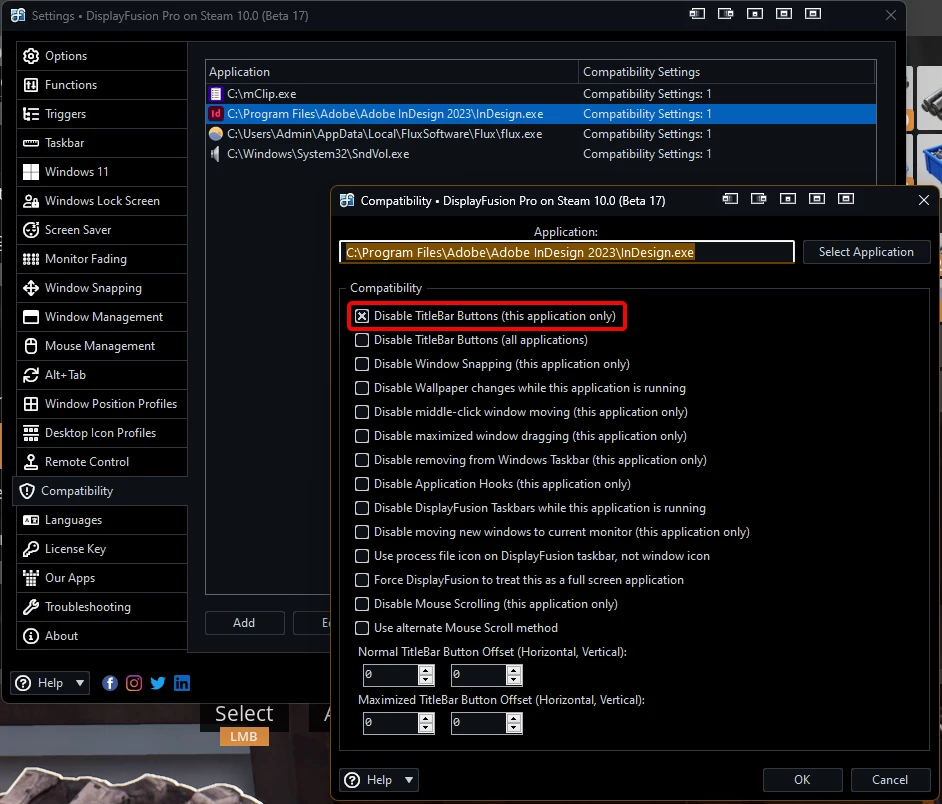Go to Window Management section
942x804 pixels.
click(102, 317)
